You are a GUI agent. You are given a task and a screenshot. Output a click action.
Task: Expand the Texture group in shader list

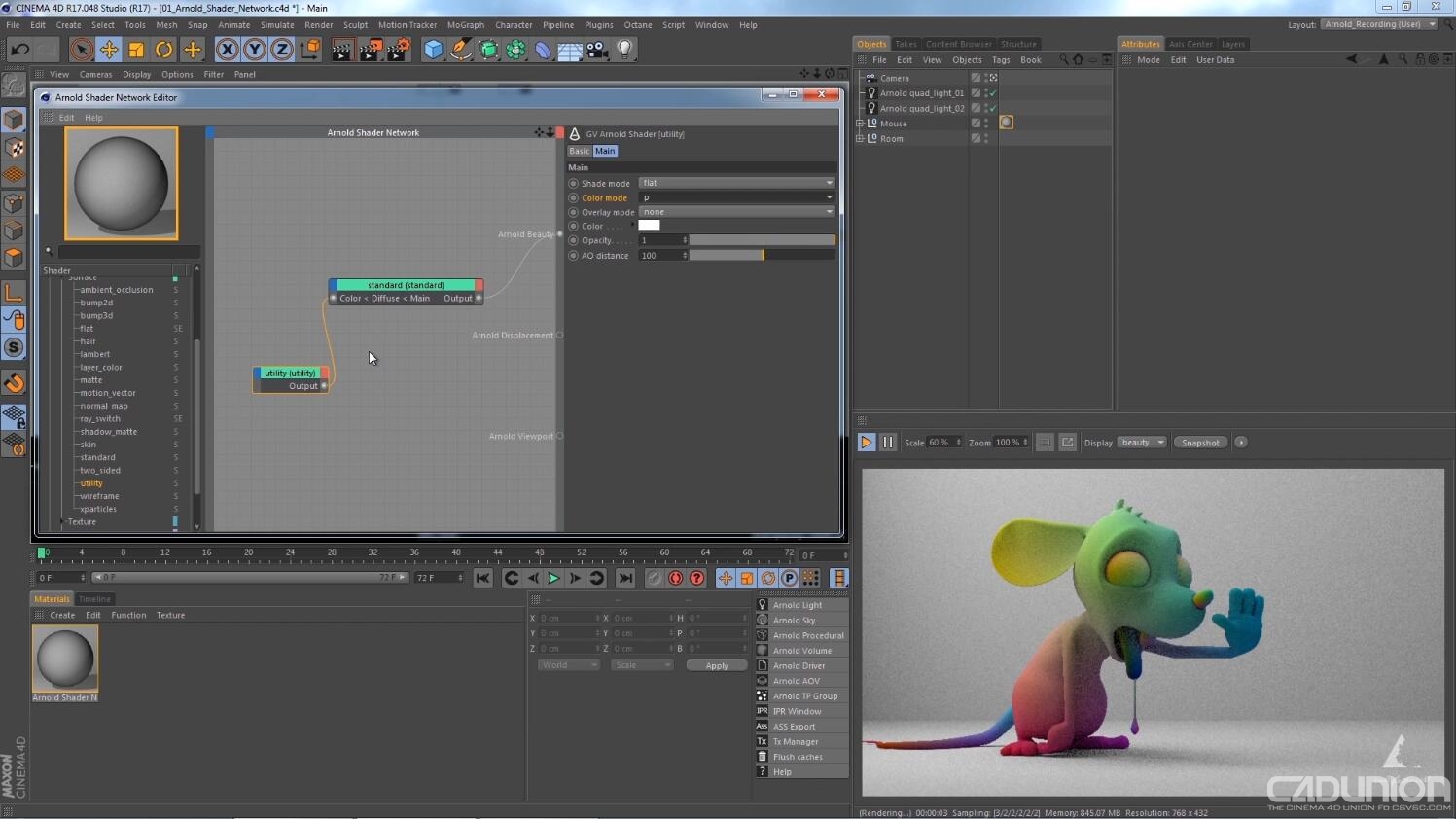[62, 522]
